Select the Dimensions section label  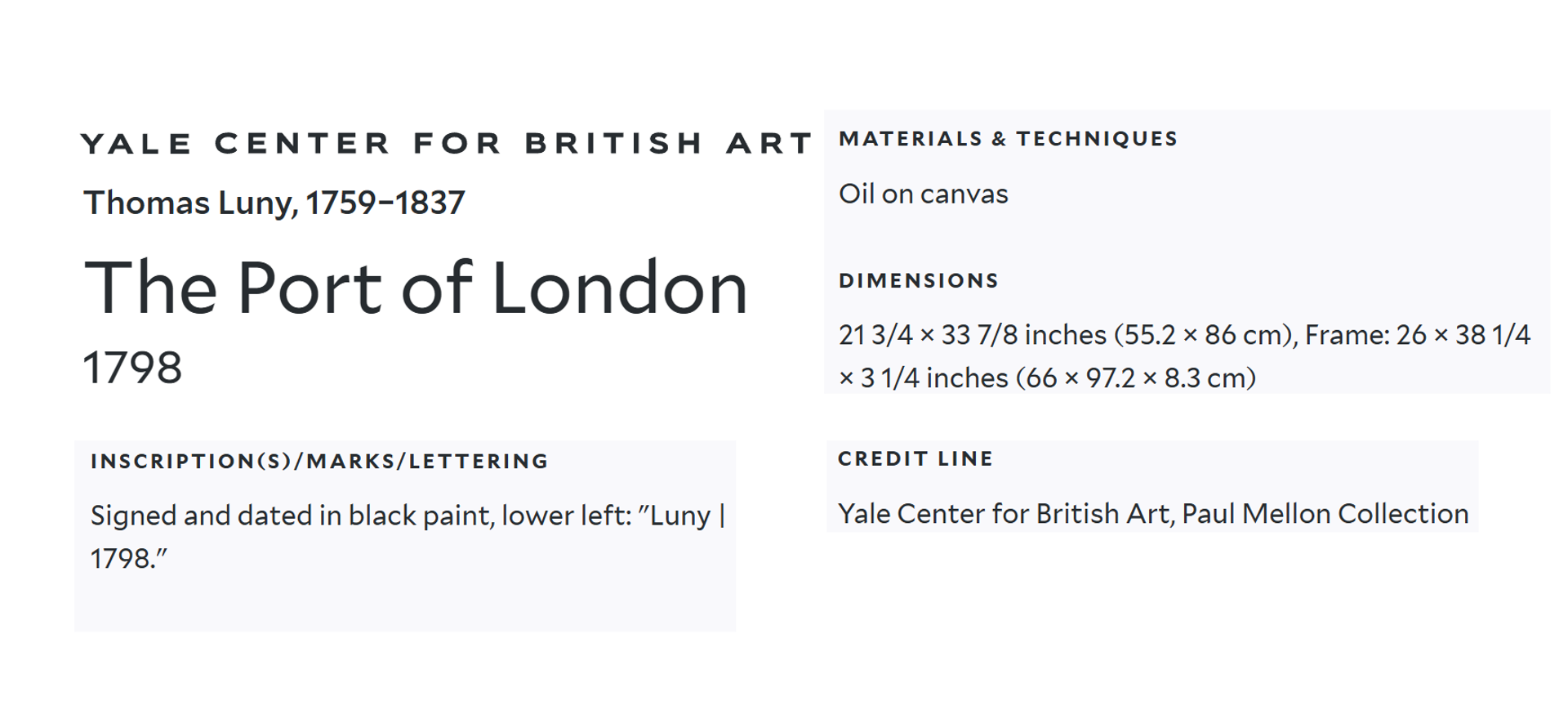click(x=919, y=281)
